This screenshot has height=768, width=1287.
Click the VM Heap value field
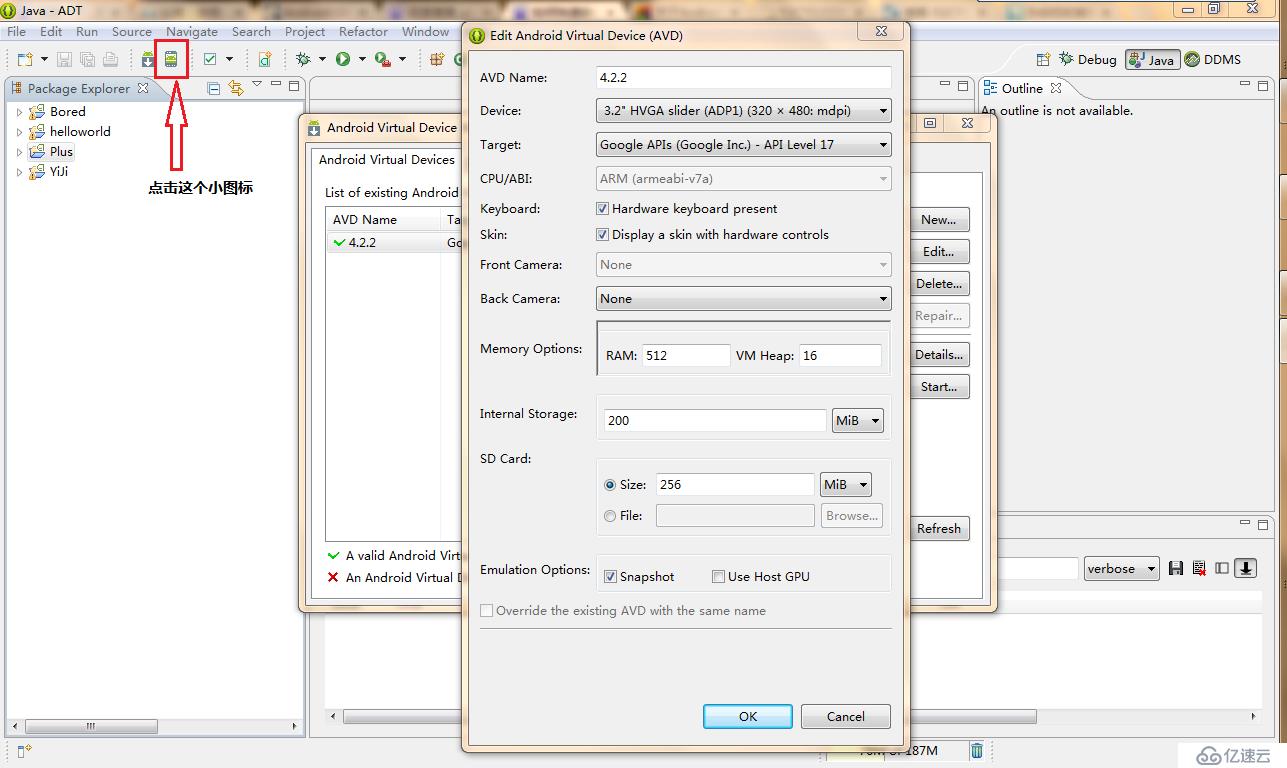click(840, 356)
